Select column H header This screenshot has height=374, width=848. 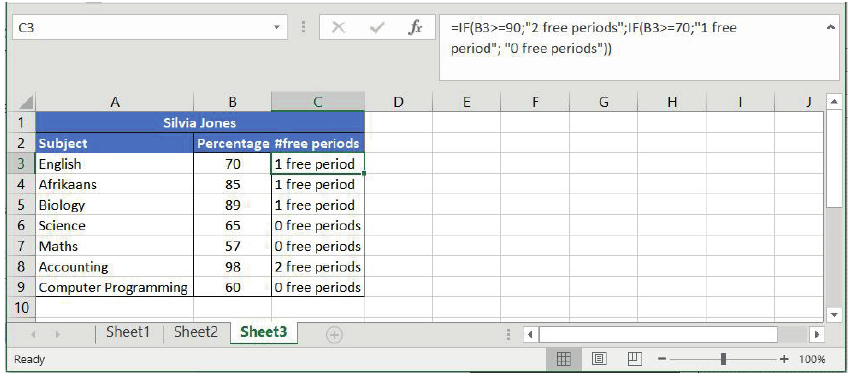(672, 102)
